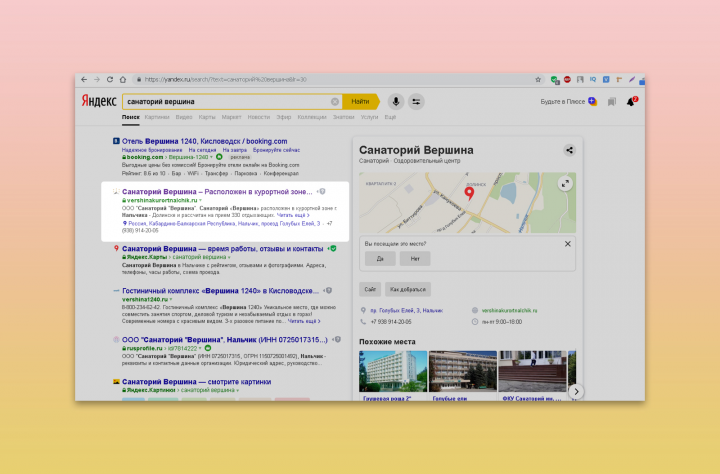Expand 'Читать ещё' in the Санаторий Вершина snippet
Screen dimensions: 720x474
(293, 215)
